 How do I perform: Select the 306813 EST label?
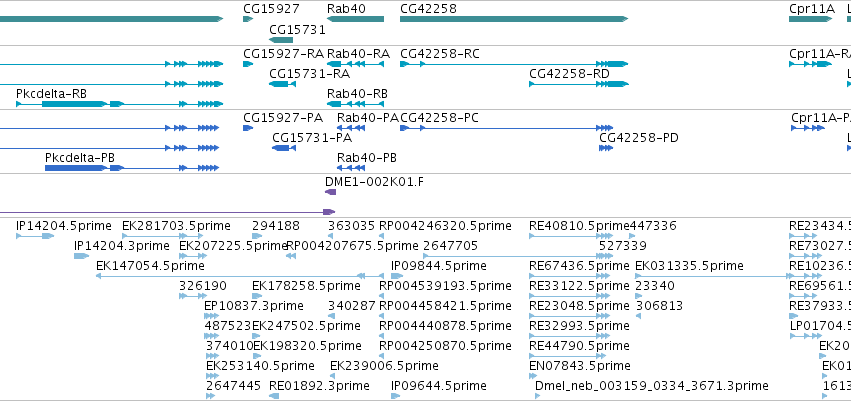pos(659,306)
